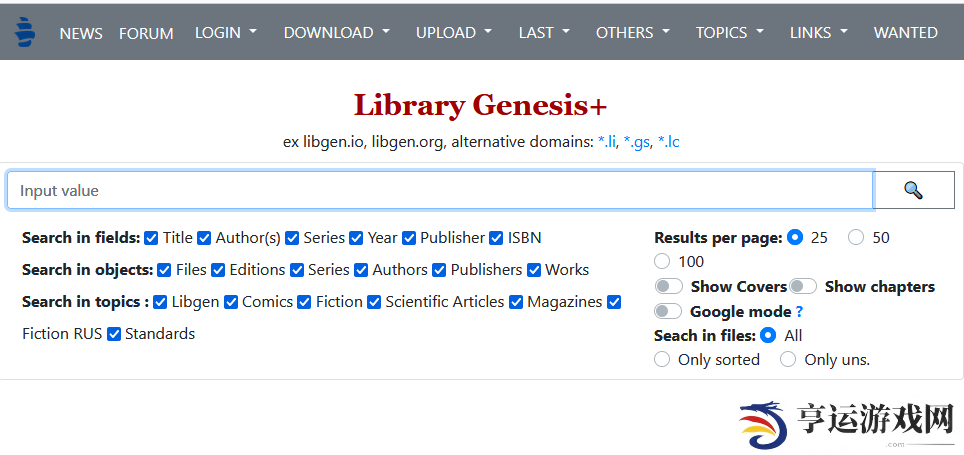Image resolution: width=964 pixels, height=455 pixels.
Task: Expand the LOGIN dropdown menu
Action: click(226, 33)
